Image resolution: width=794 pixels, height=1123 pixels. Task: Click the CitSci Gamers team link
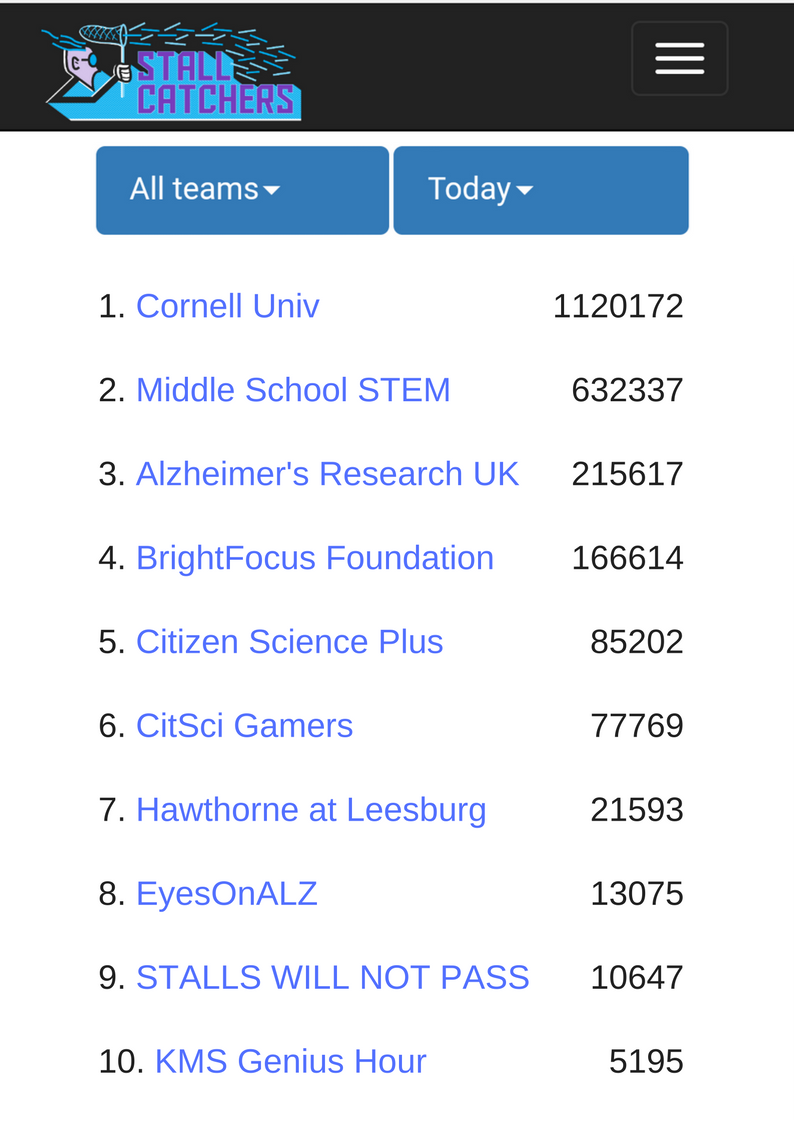pos(244,726)
